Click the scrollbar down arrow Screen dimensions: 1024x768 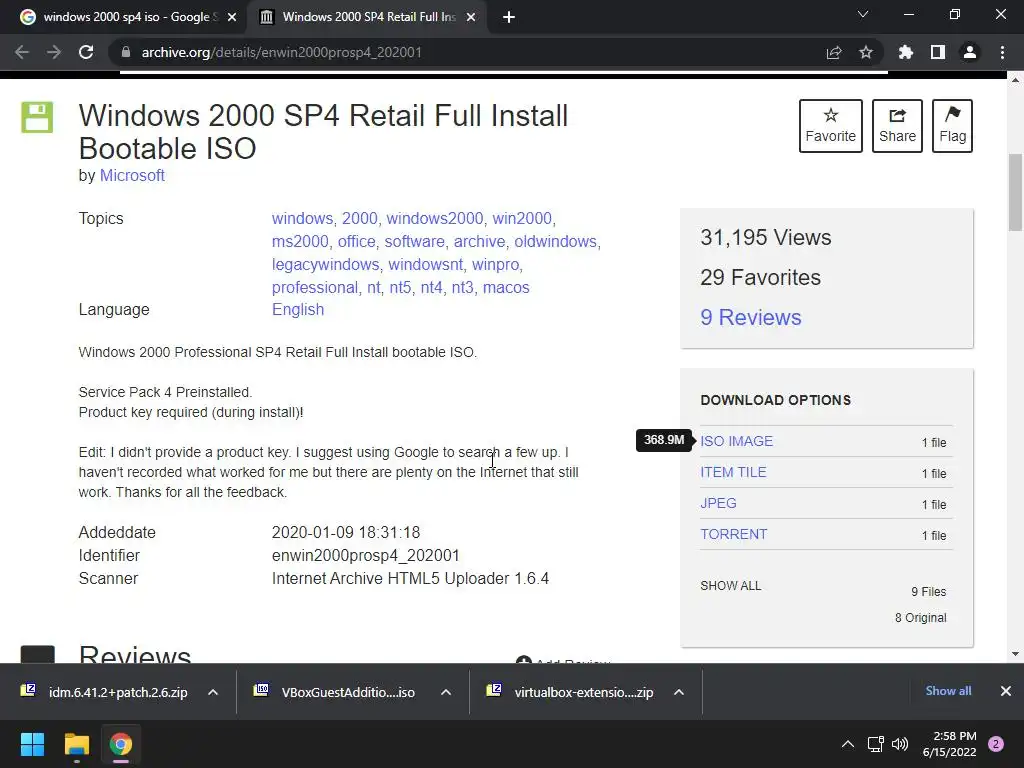(1015, 654)
